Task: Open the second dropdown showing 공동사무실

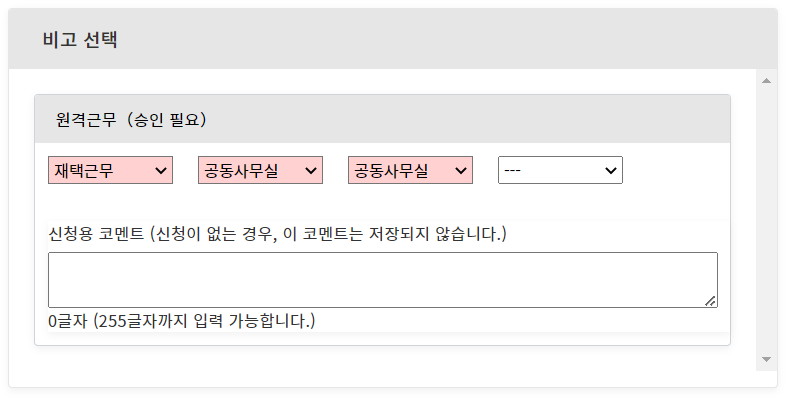Action: tap(260, 170)
